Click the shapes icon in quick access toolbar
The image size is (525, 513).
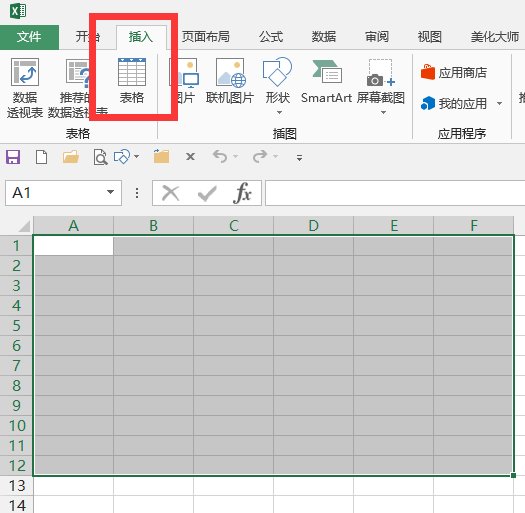point(122,156)
